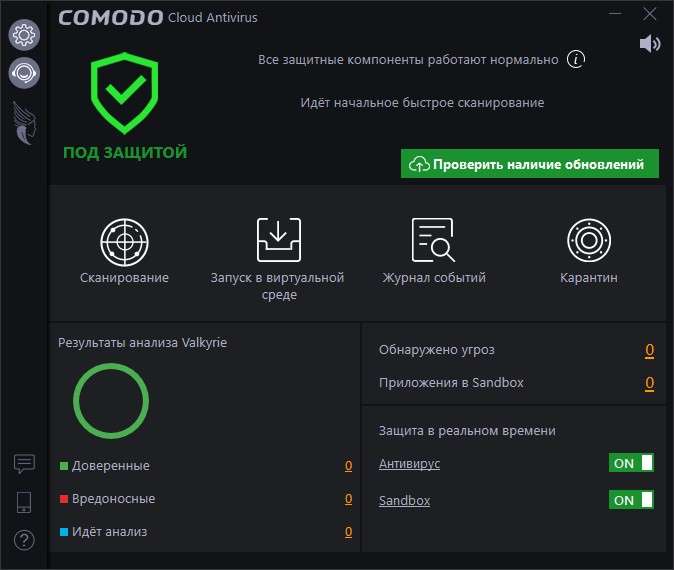The height and width of the screenshot is (570, 674).
Task: Click the red Вредоносные legend swatch
Action: point(64,499)
